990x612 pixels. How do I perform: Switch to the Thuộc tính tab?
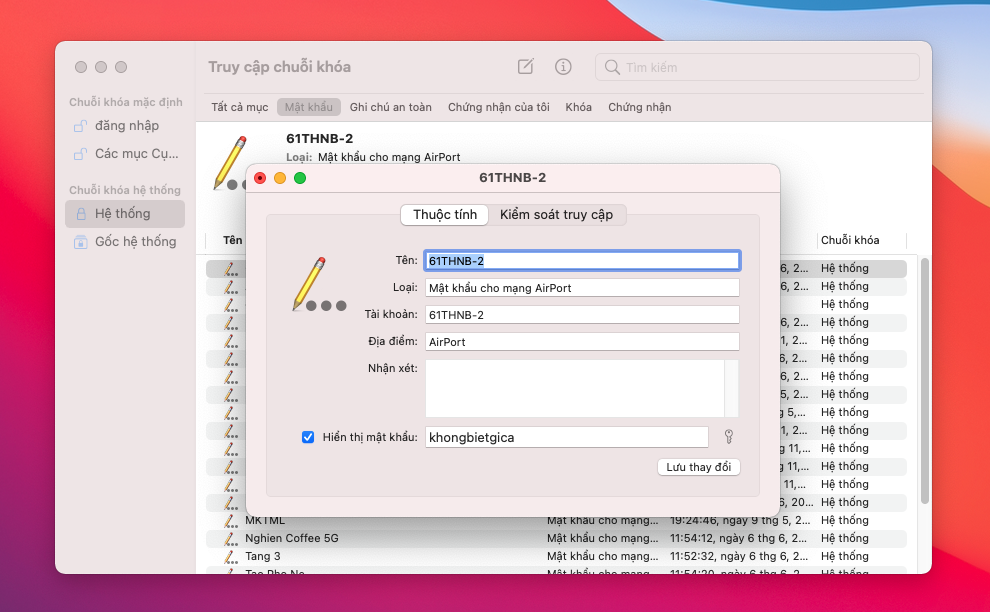(445, 215)
